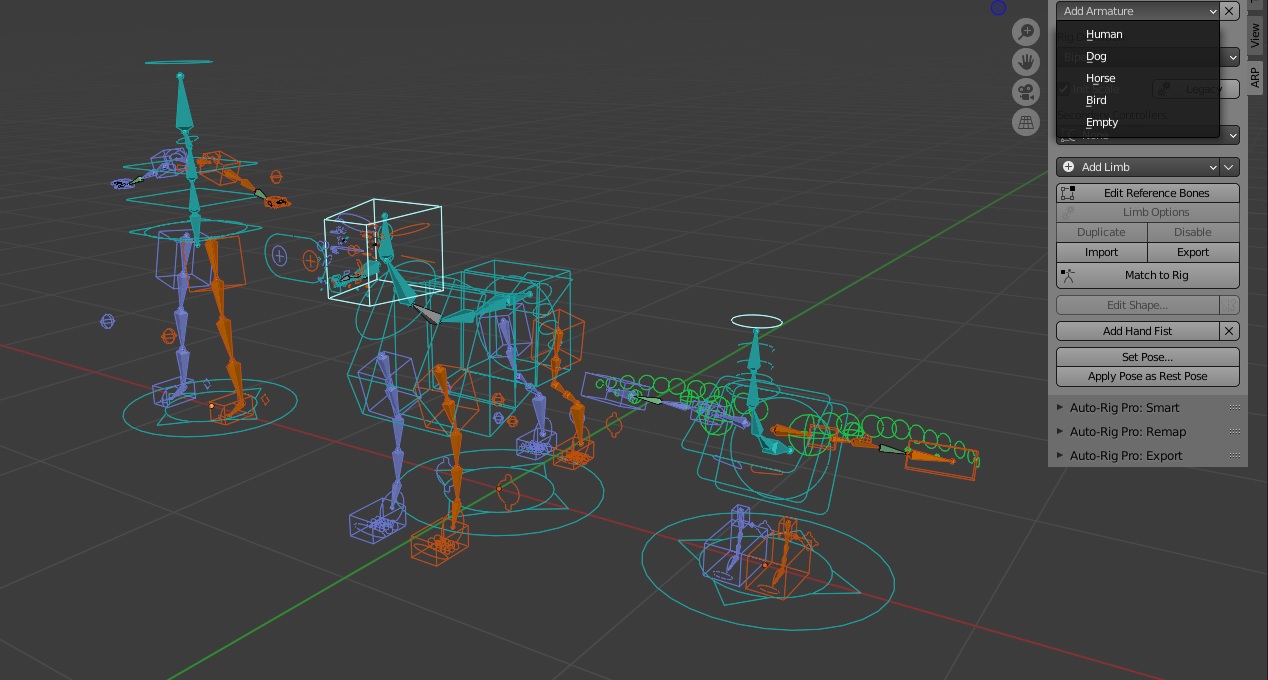Click Apply Pose as Rest Pose

1148,376
